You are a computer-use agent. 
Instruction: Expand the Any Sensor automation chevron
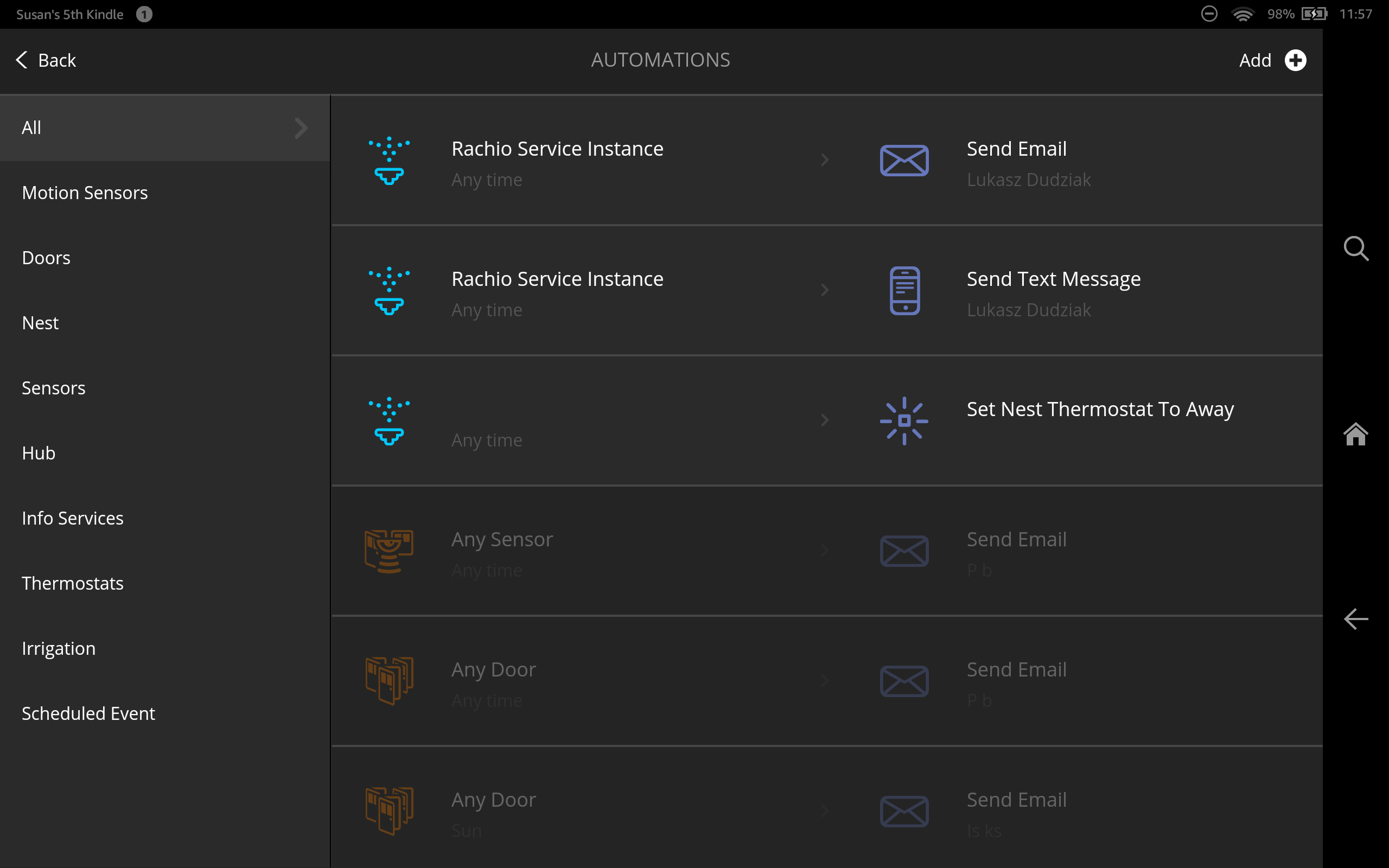point(825,551)
